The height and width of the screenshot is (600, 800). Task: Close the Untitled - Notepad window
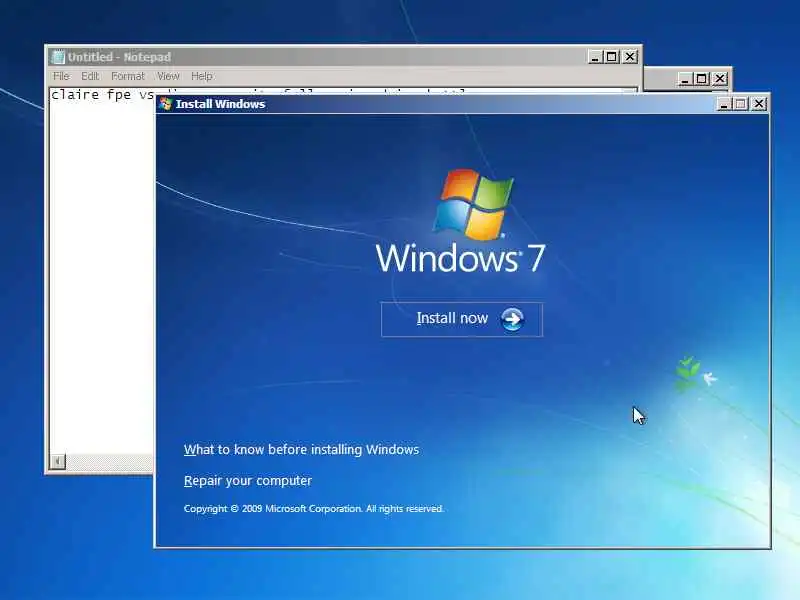[630, 57]
